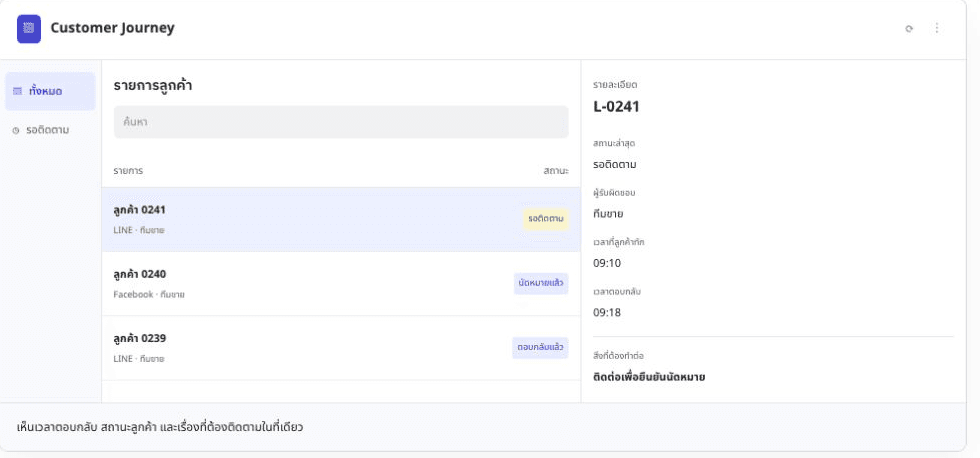Click the รายละเอียด label in details panel
The height and width of the screenshot is (458, 980).
(x=615, y=84)
